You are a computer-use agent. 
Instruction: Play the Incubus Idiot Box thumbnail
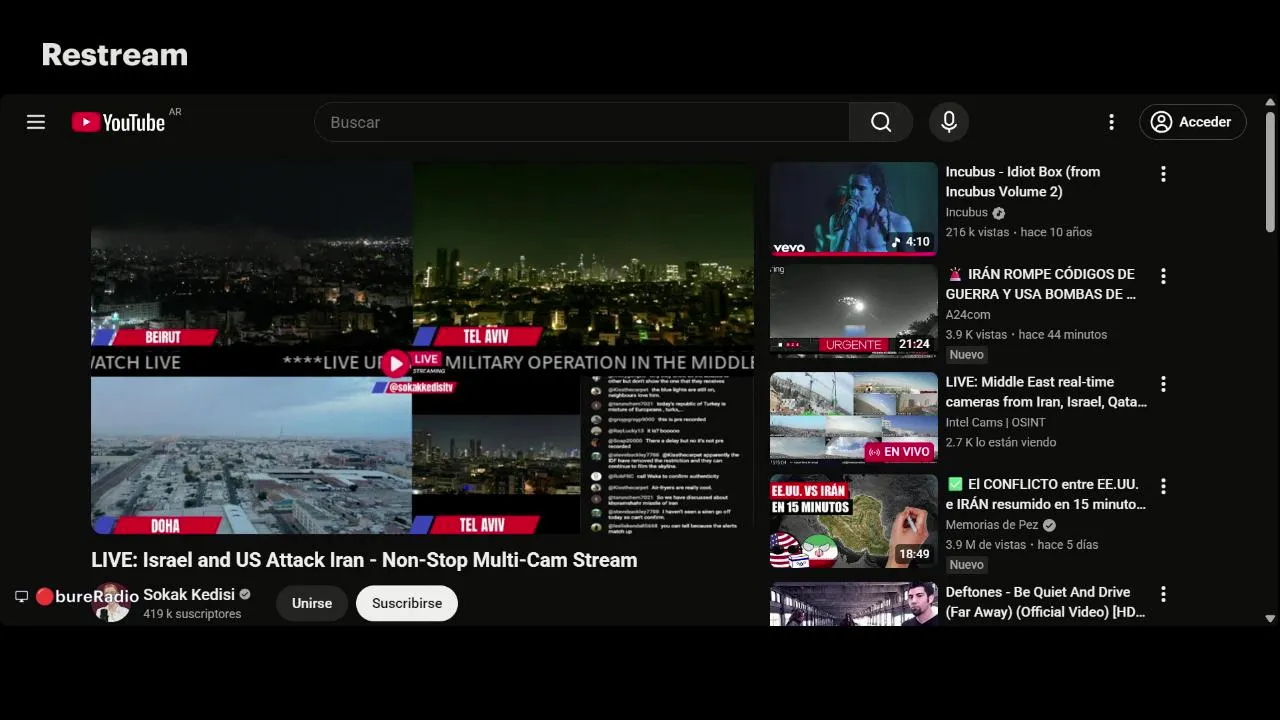[854, 209]
